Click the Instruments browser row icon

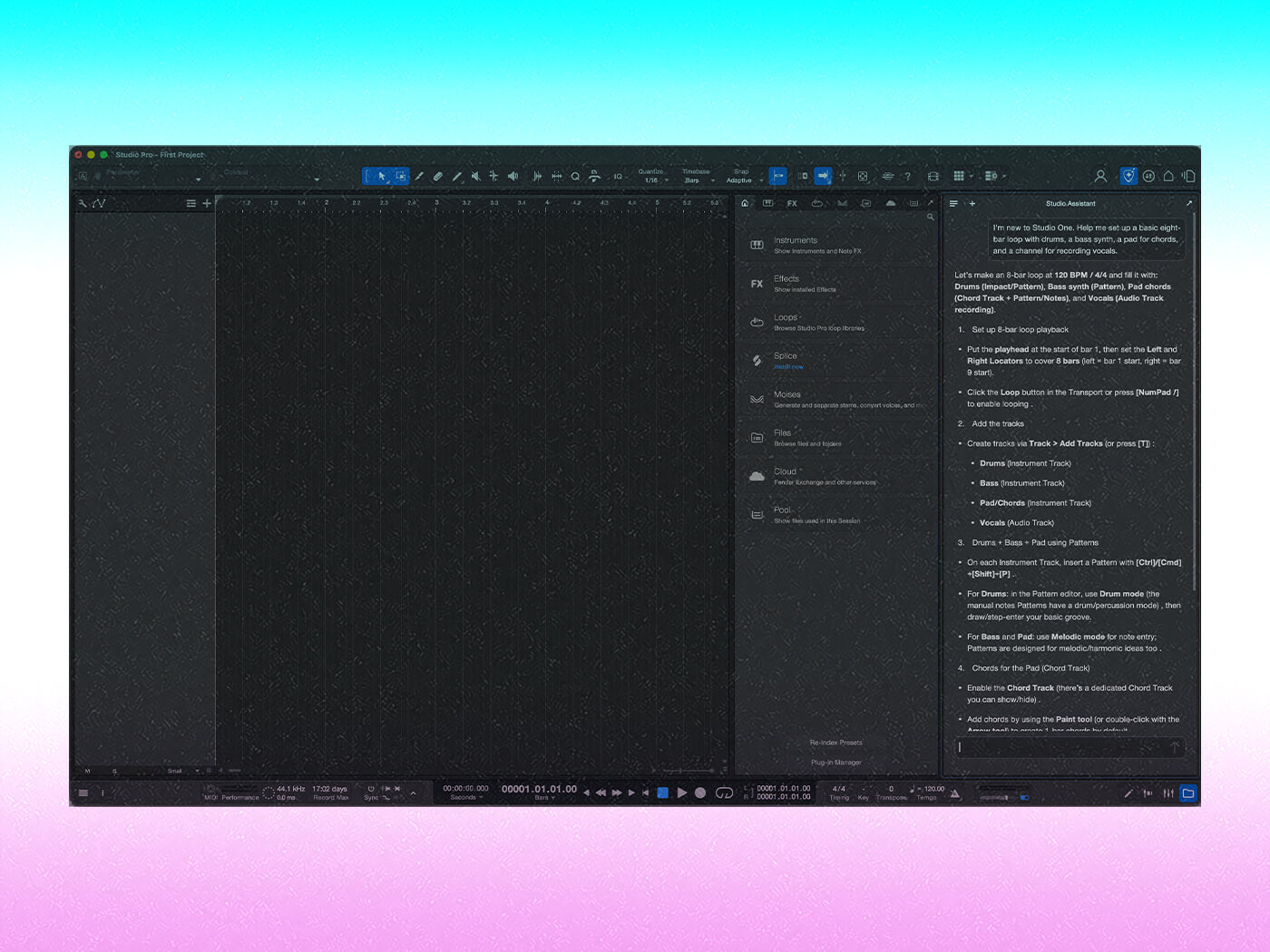coord(757,245)
